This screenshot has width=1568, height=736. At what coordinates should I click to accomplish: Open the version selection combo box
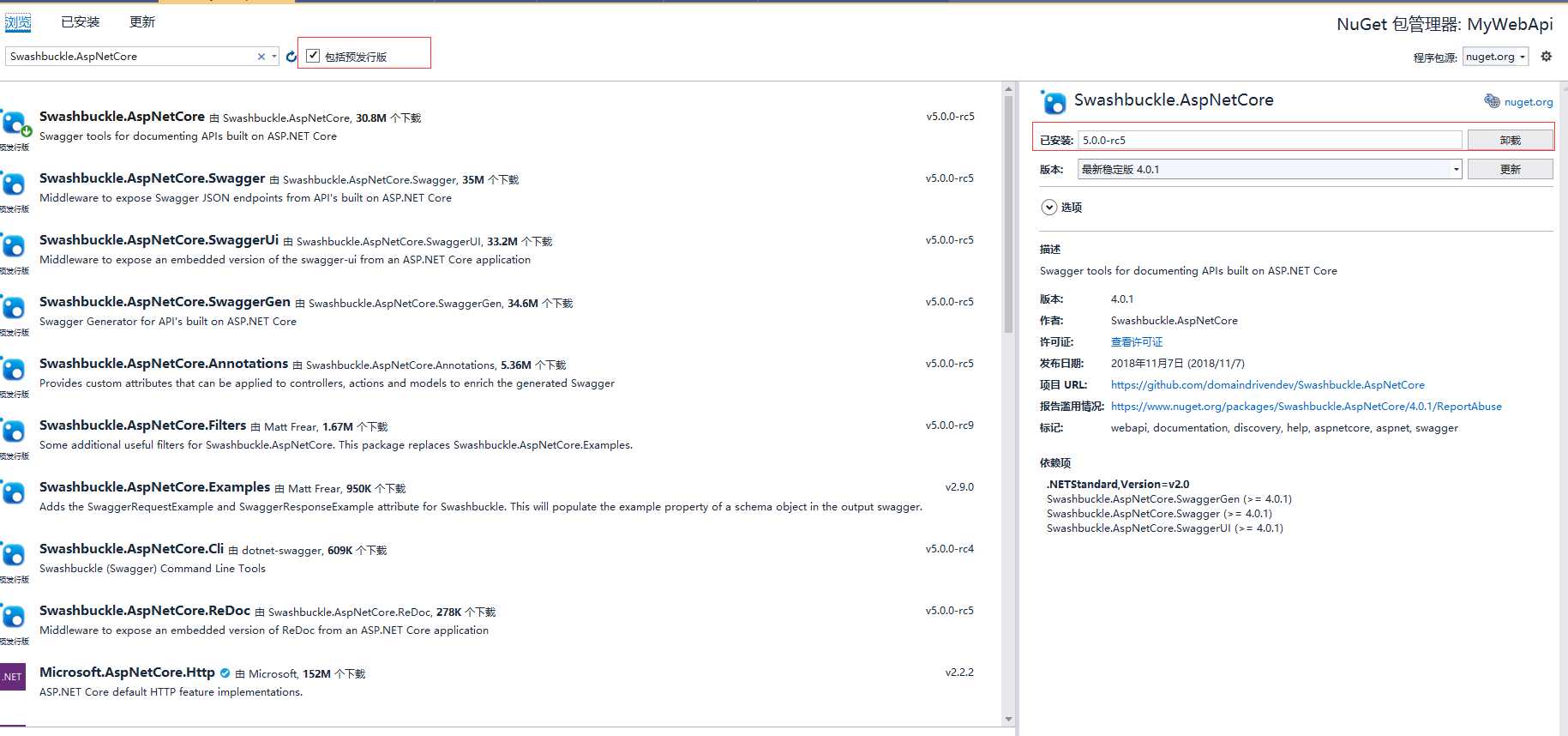pyautogui.click(x=1270, y=169)
